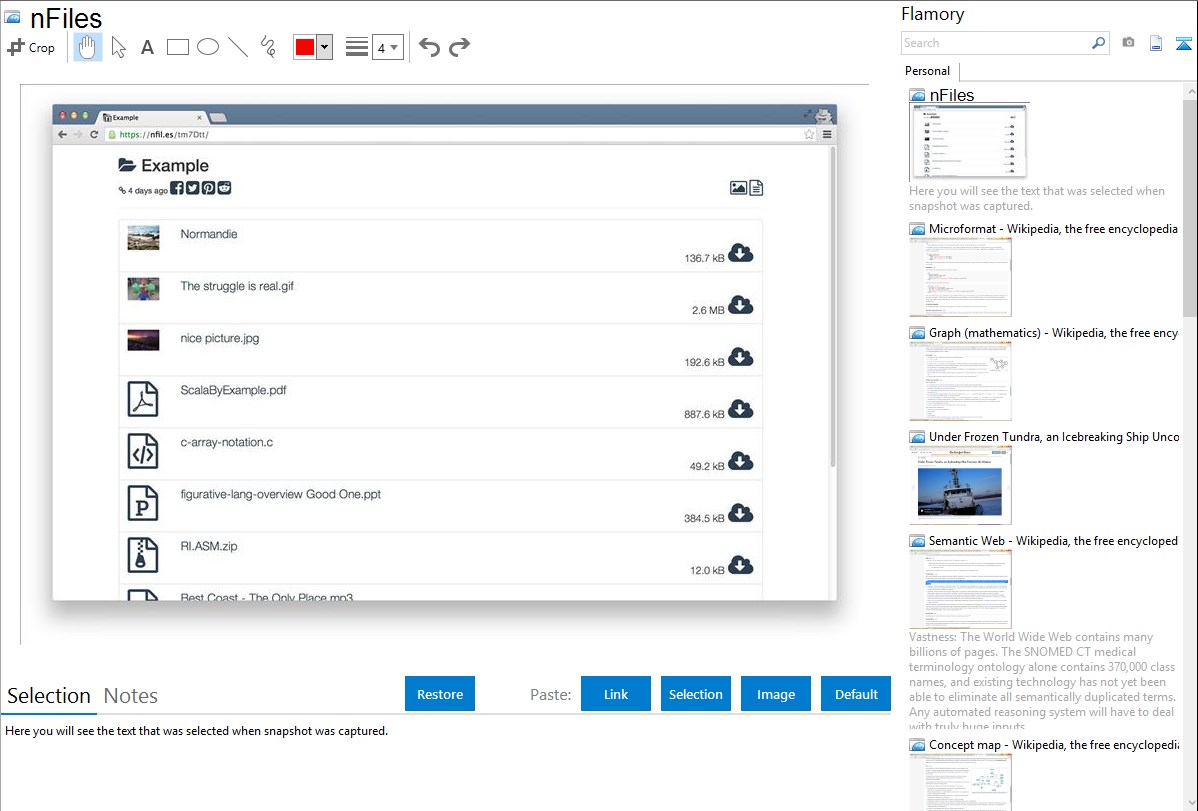Click the ScalaByExample.pdf file name
The width and height of the screenshot is (1198, 811).
coord(233,390)
